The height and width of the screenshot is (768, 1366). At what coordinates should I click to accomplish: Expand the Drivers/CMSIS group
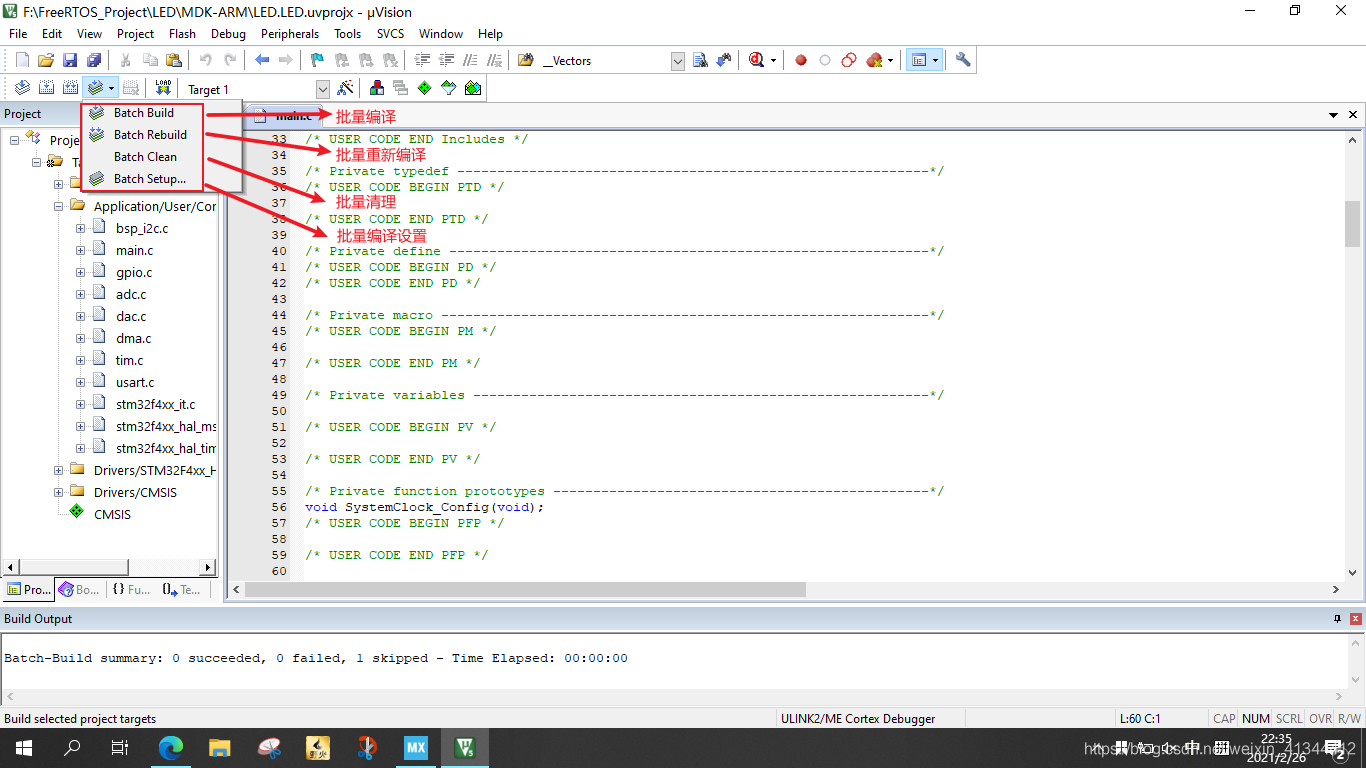pyautogui.click(x=58, y=492)
